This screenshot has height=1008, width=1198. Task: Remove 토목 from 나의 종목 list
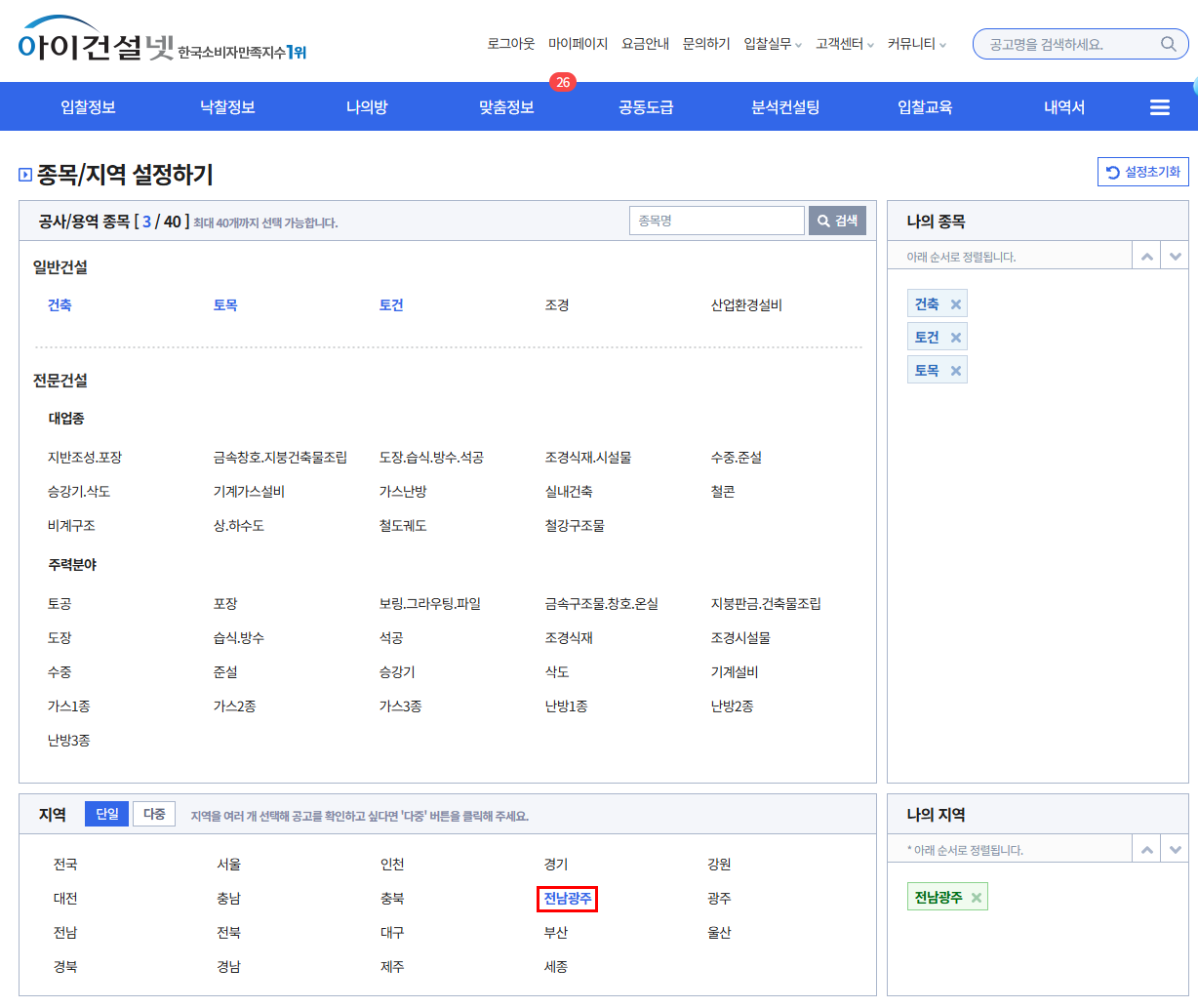(956, 371)
